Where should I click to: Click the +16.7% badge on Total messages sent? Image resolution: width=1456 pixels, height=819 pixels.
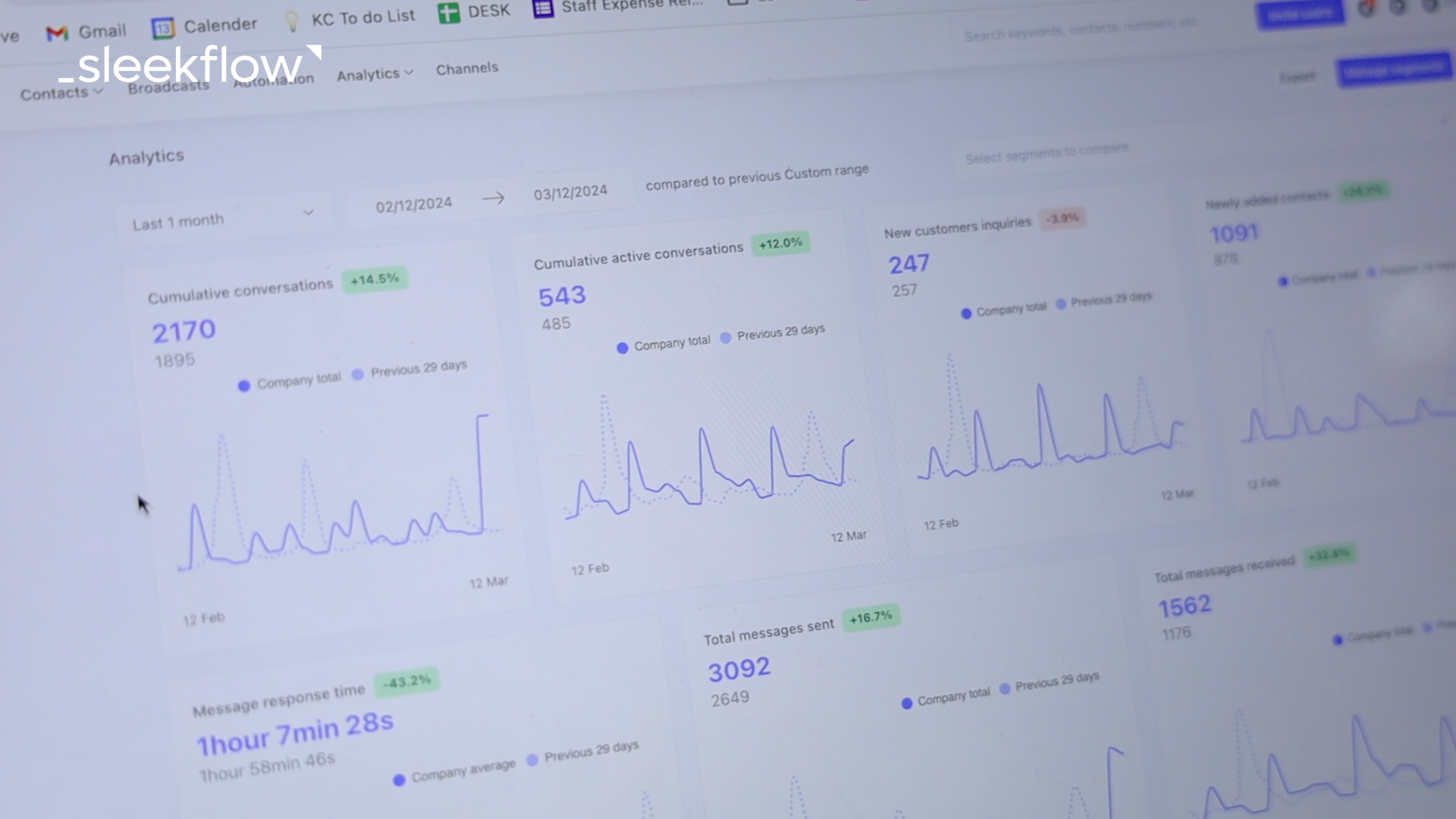click(x=871, y=618)
